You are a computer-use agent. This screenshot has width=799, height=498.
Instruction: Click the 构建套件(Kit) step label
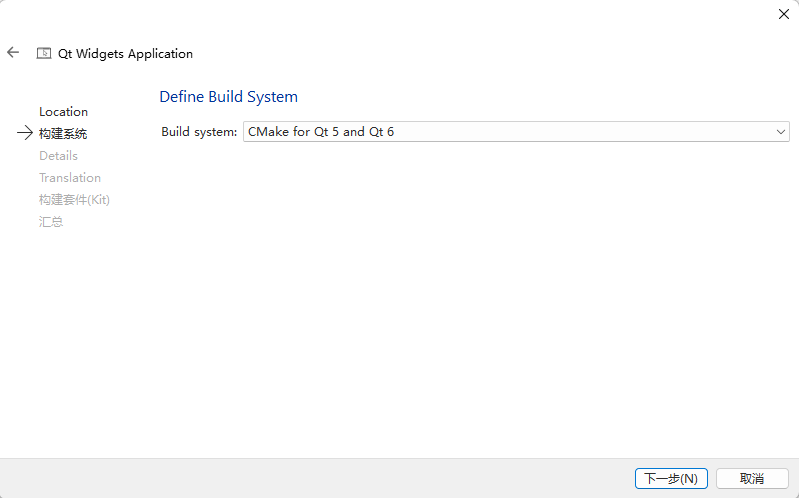click(x=74, y=199)
